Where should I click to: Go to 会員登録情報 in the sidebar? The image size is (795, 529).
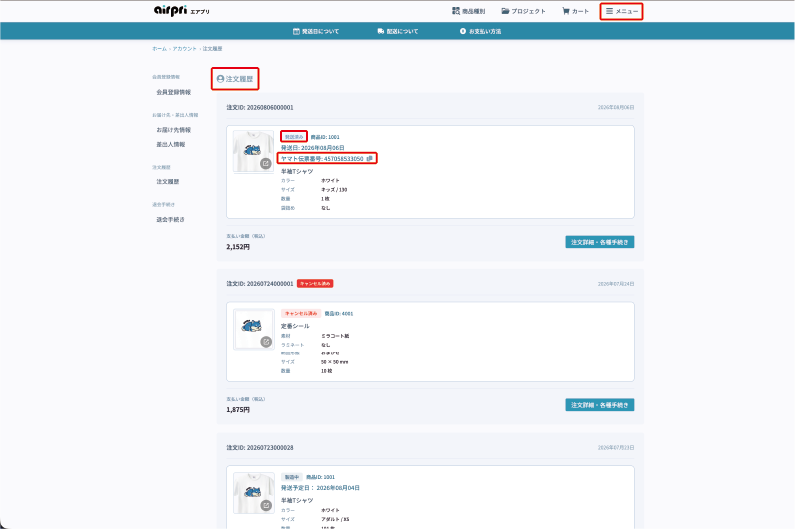(173, 92)
